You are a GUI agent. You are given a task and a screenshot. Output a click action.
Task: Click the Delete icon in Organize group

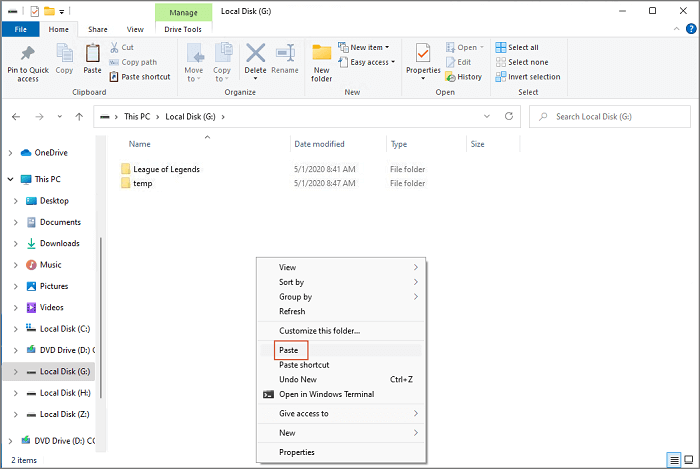point(255,56)
